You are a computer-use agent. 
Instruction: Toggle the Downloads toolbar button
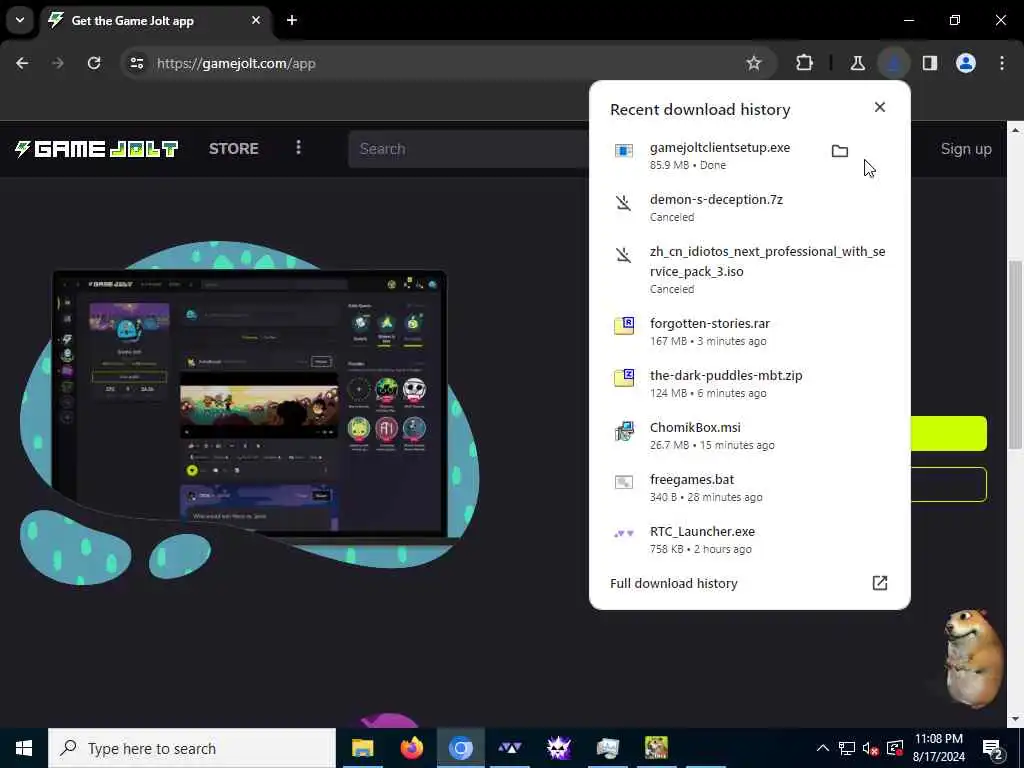pyautogui.click(x=893, y=63)
